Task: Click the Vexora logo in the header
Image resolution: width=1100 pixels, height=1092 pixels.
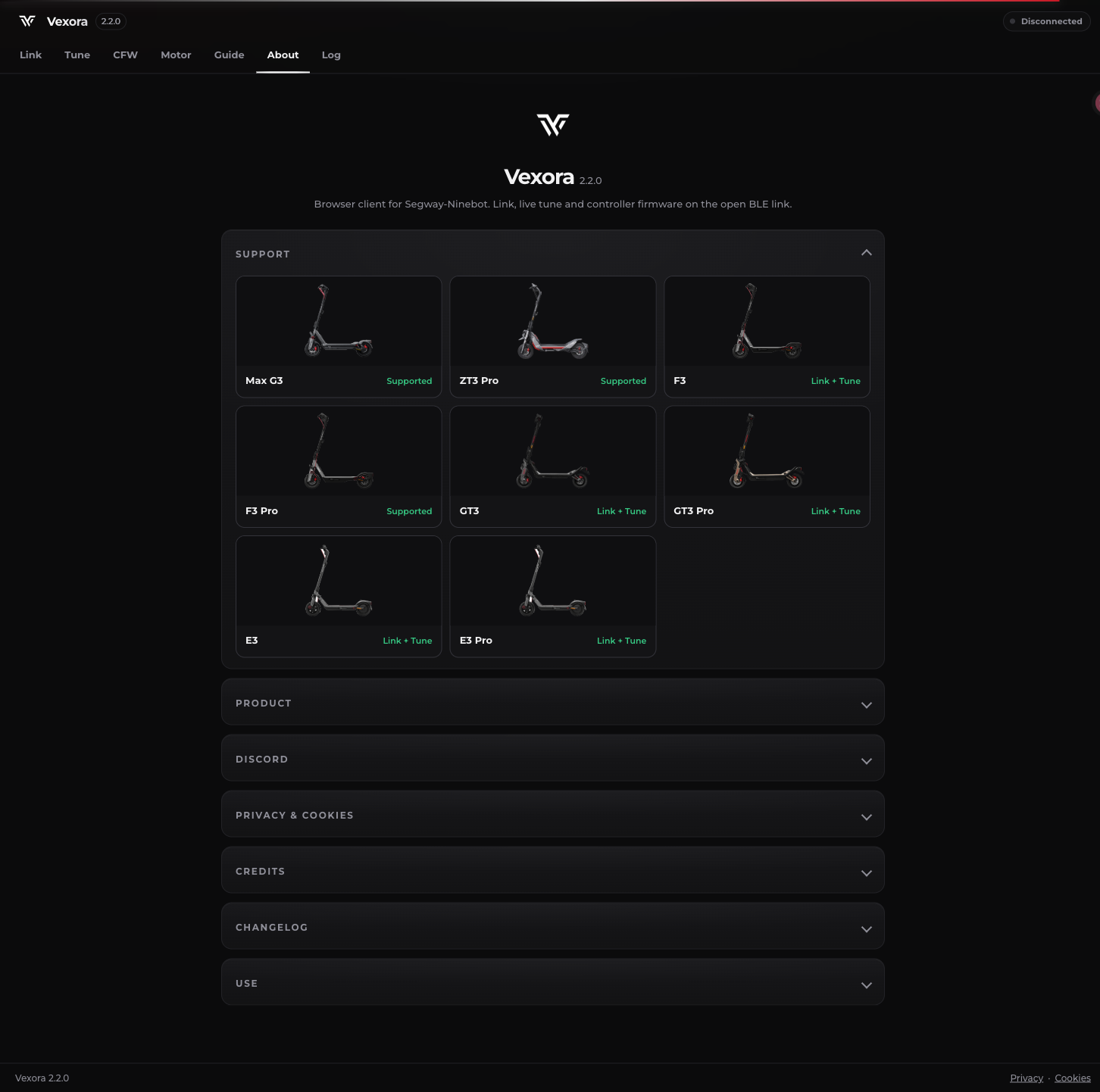Action: point(27,21)
